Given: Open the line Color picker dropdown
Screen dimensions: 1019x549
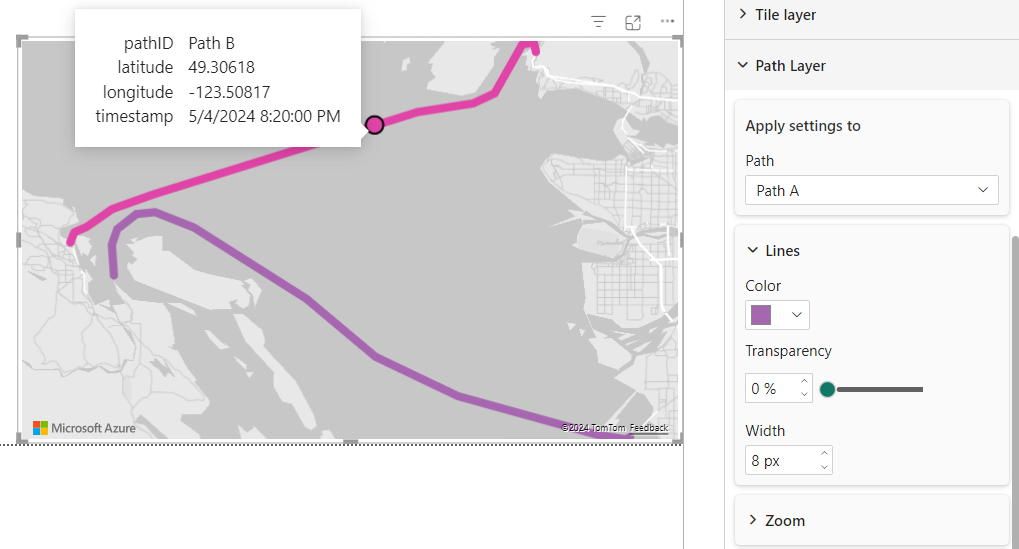Looking at the screenshot, I should coord(777,315).
